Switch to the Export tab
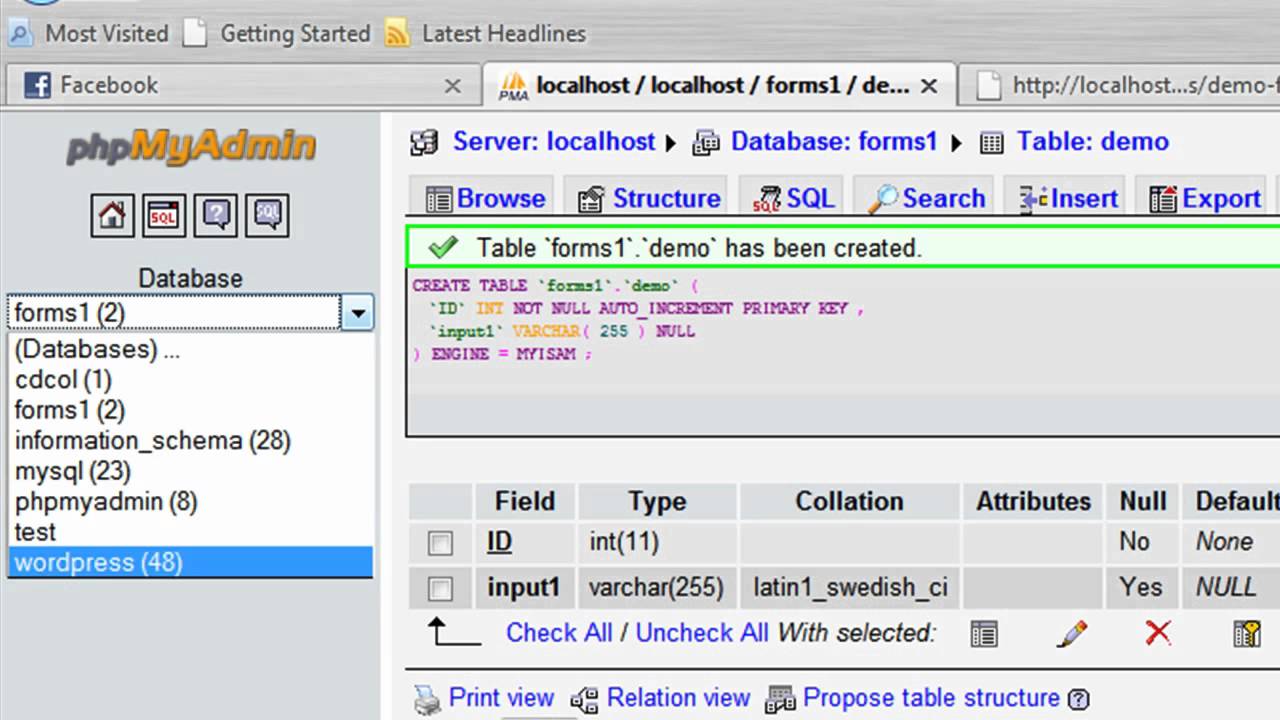 (1205, 199)
